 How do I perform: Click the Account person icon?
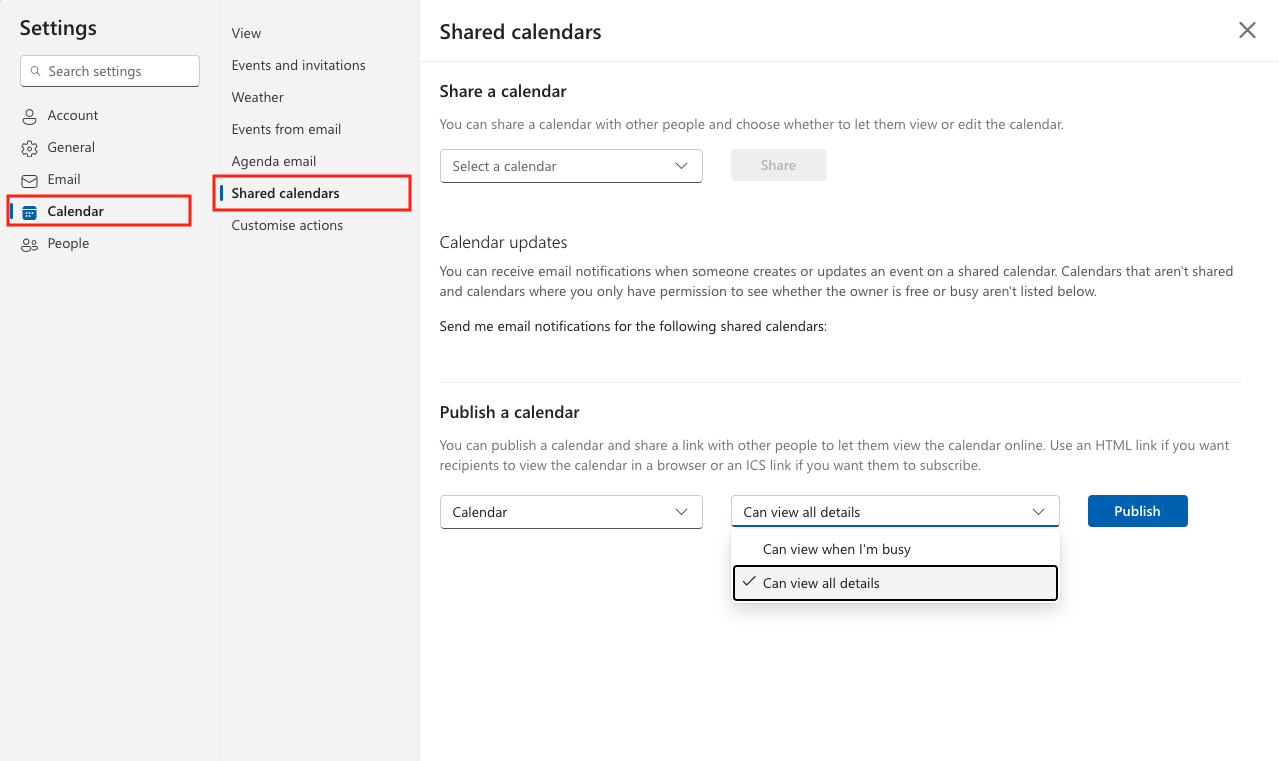click(x=30, y=116)
